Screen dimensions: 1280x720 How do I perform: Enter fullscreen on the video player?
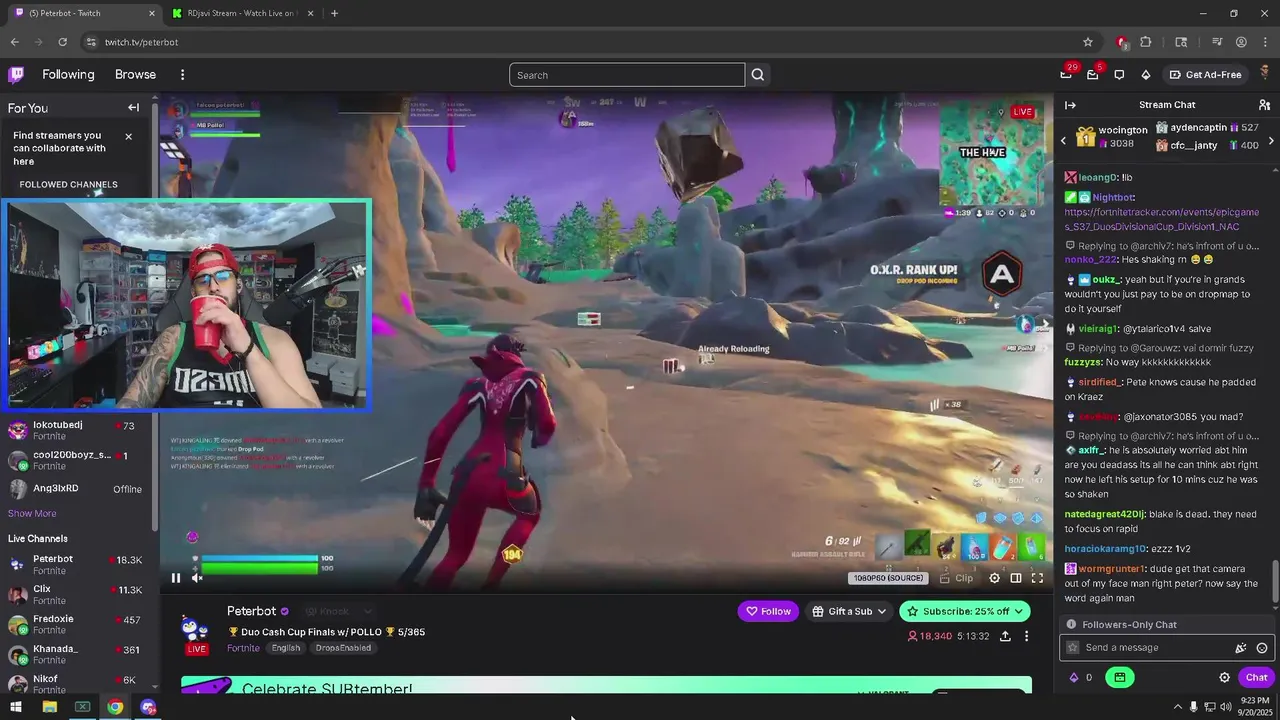[x=1038, y=578]
